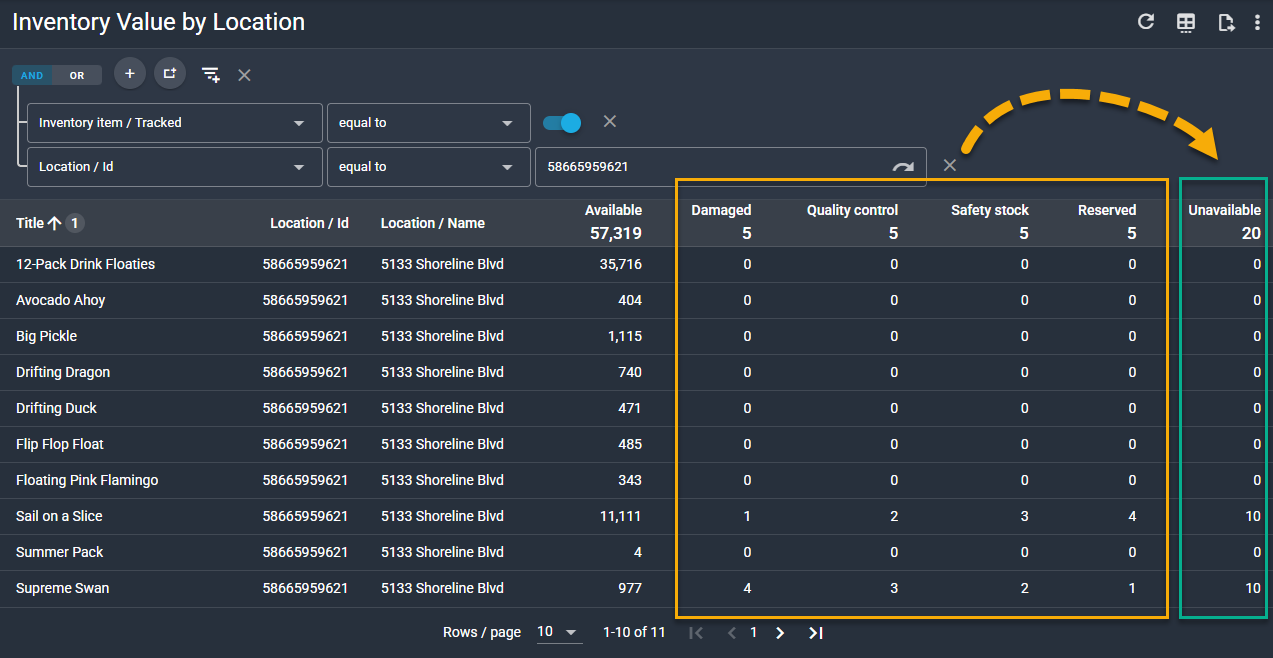Viewport: 1273px width, 658px height.
Task: Sort by the Unavailable column header
Action: tap(1224, 210)
